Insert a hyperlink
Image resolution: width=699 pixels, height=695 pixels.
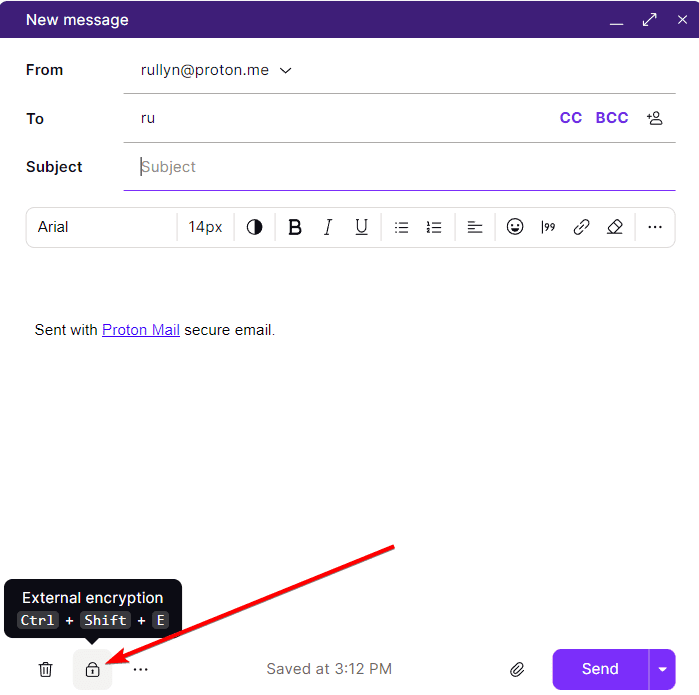(581, 227)
